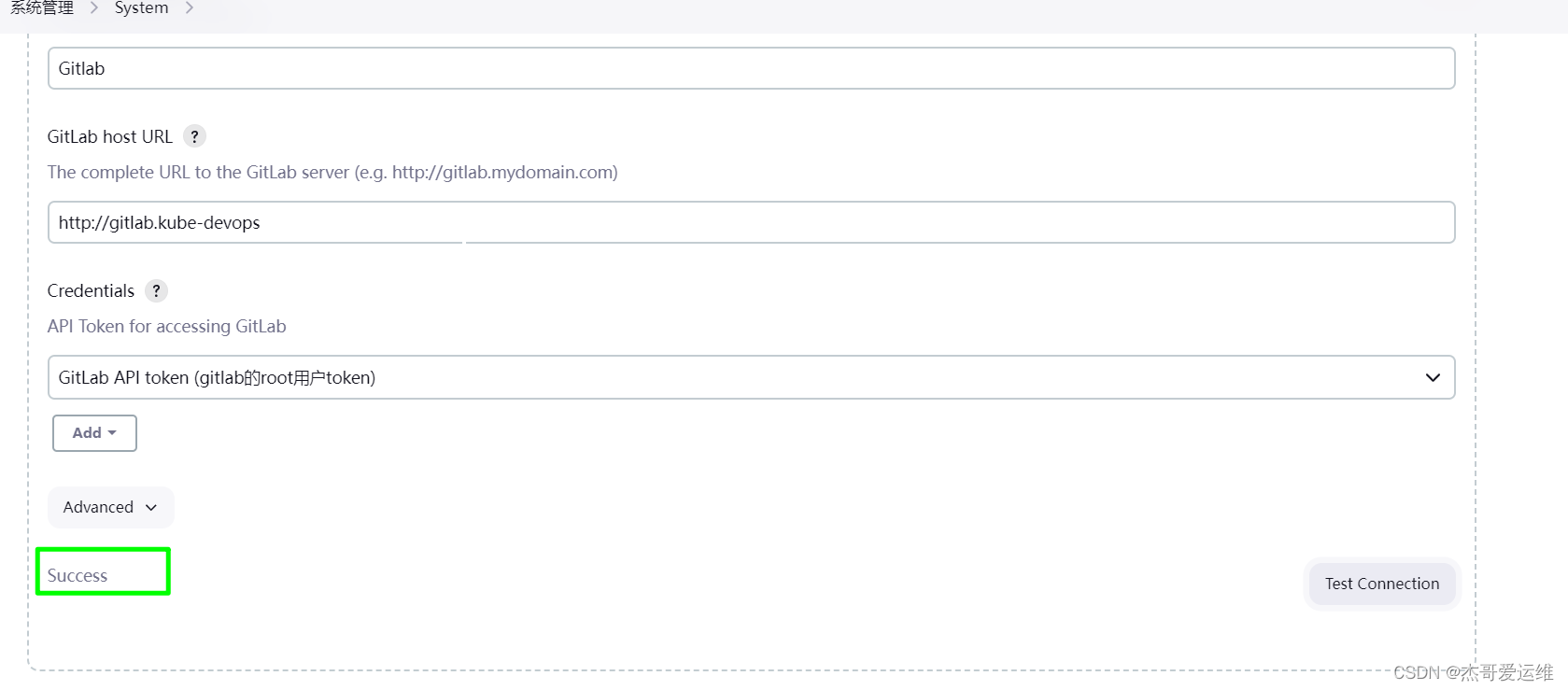Open help for GitLab host URL
1568x690 pixels.
(x=194, y=136)
